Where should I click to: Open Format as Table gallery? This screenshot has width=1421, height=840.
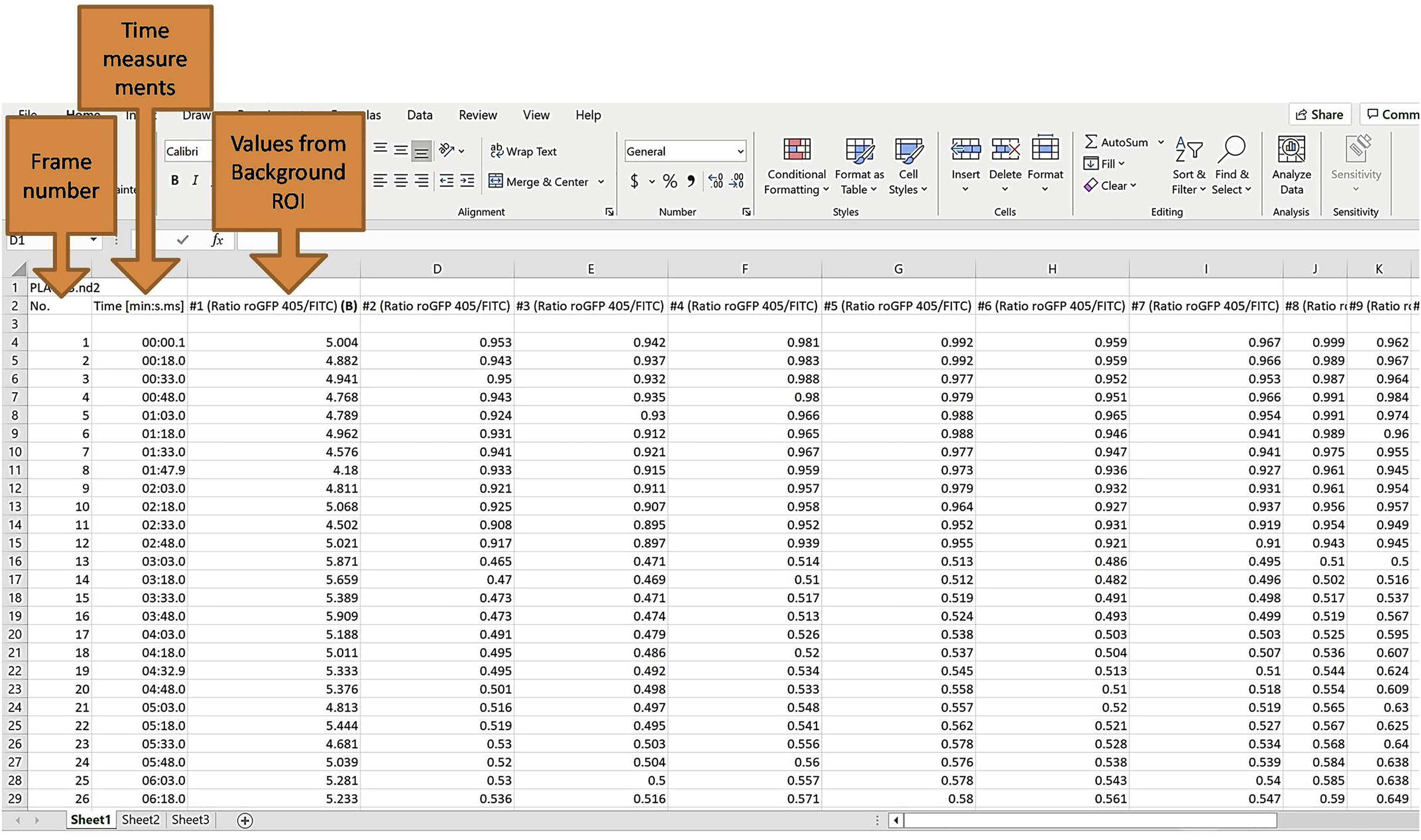[859, 150]
